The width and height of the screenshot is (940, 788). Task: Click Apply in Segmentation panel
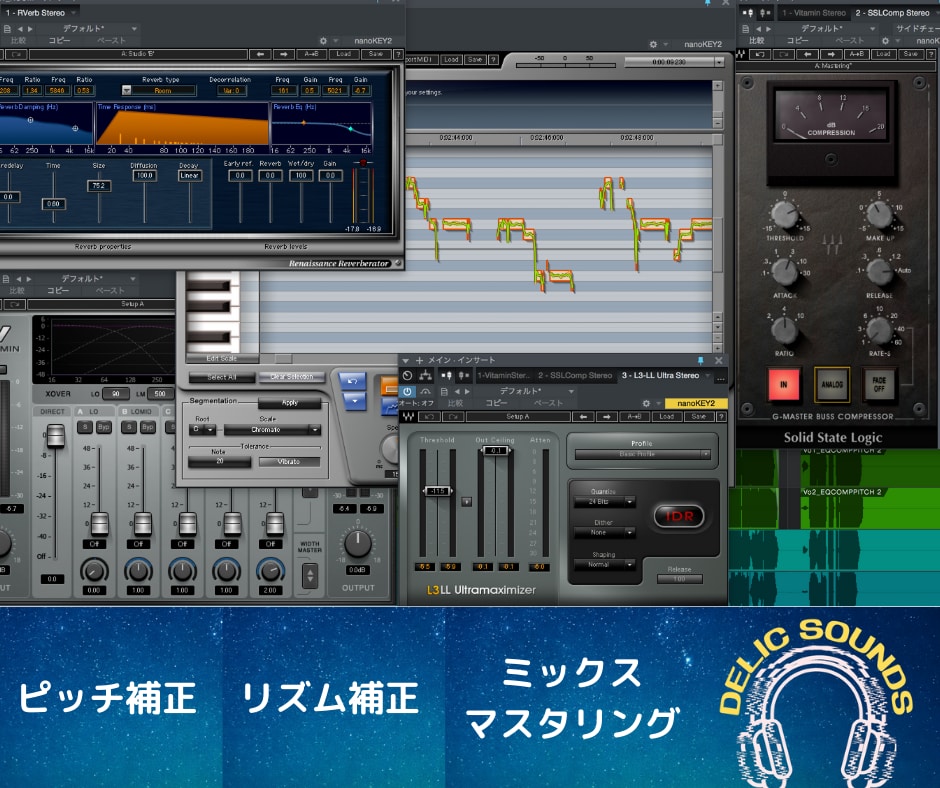click(290, 403)
